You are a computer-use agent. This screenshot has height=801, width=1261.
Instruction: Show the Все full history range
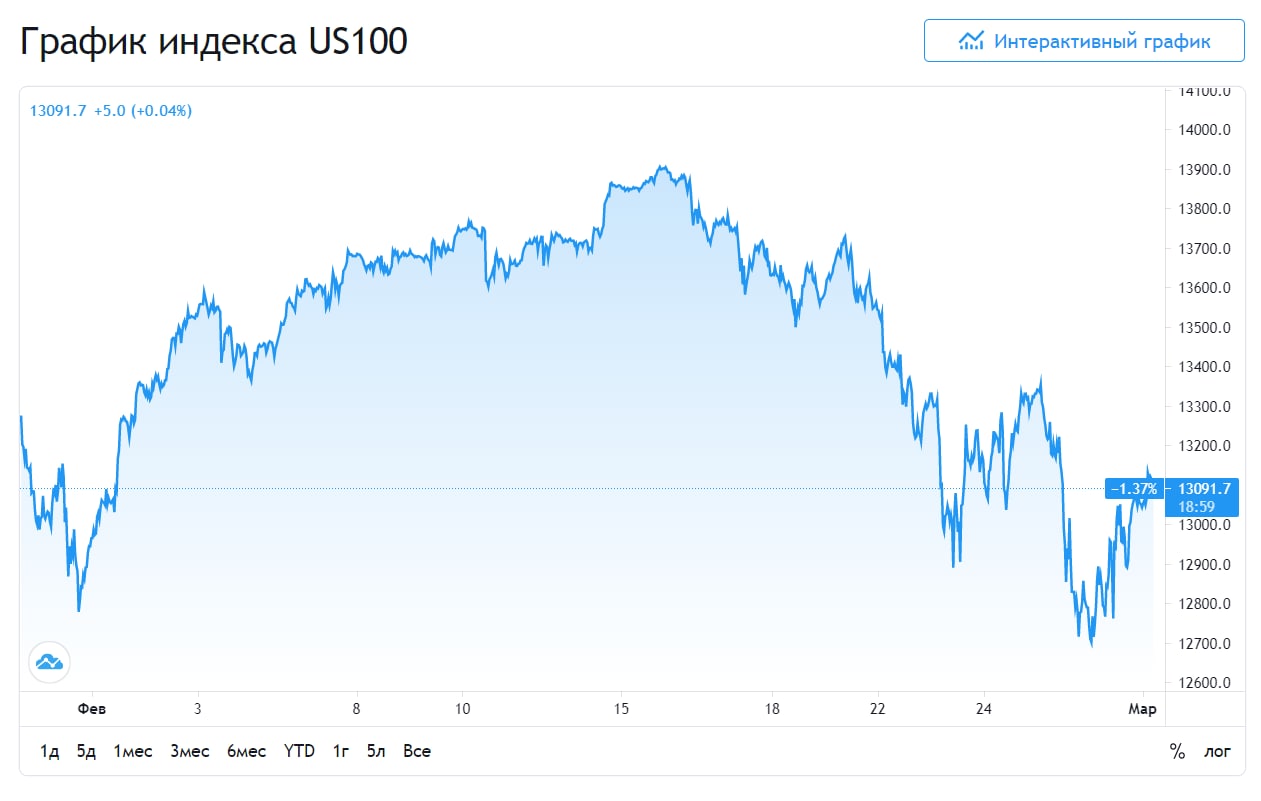click(x=417, y=751)
